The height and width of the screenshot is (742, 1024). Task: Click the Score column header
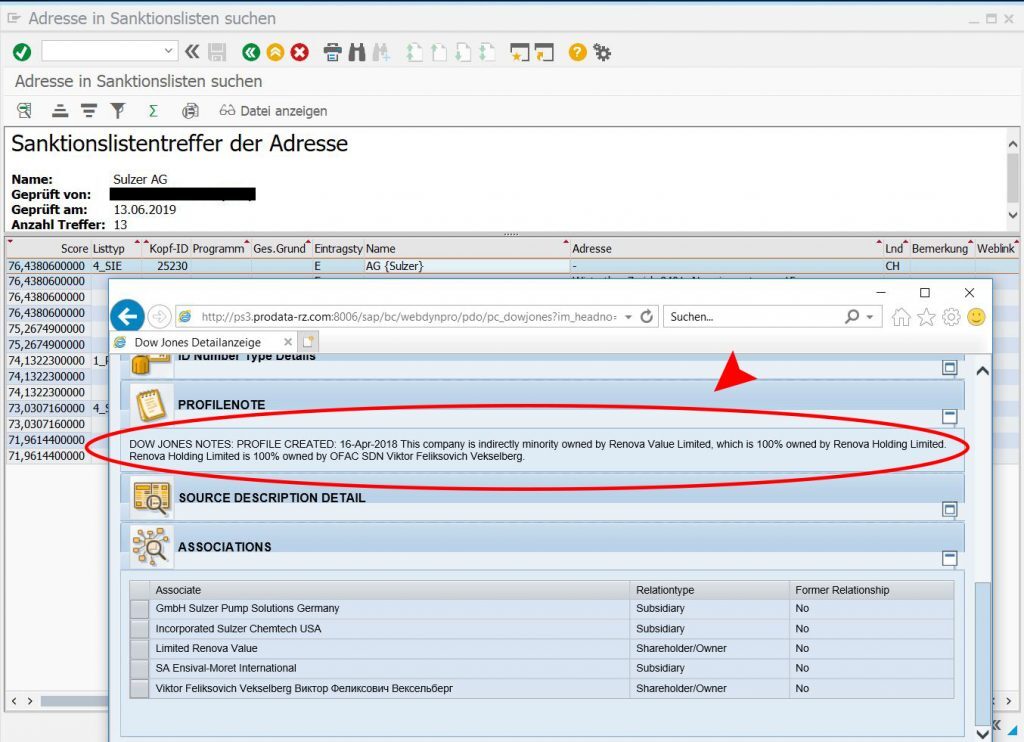pos(73,248)
